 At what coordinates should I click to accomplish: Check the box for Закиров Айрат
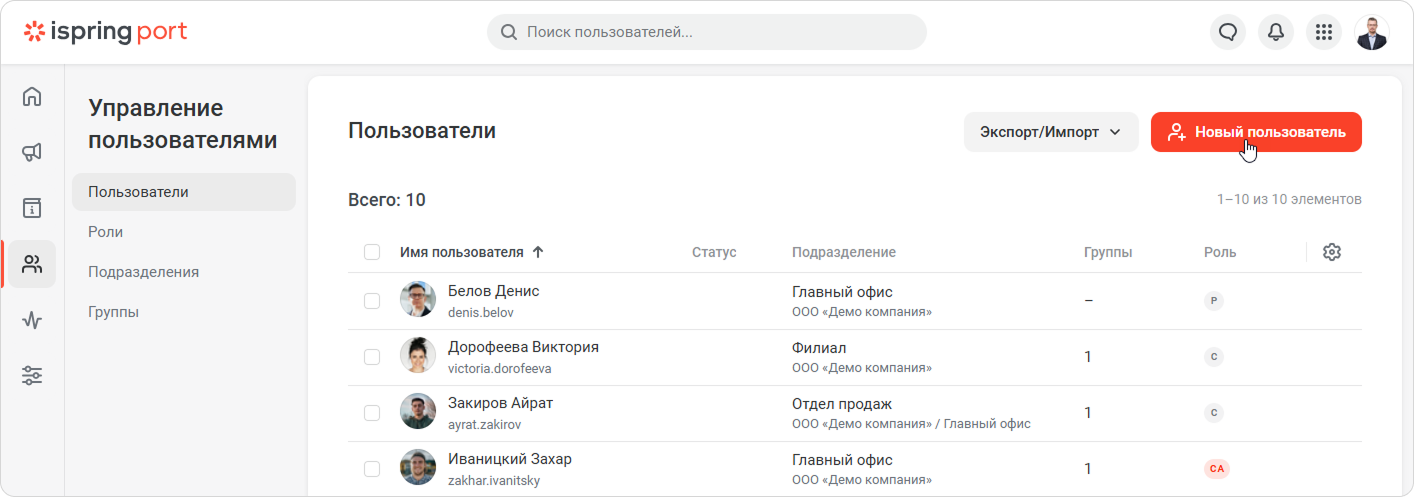(x=372, y=412)
